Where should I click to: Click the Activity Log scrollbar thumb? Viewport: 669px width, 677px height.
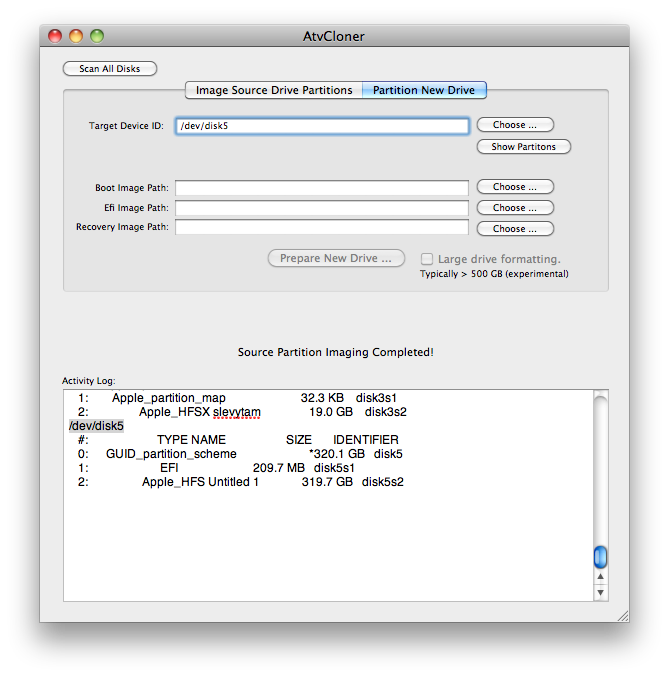[600, 556]
